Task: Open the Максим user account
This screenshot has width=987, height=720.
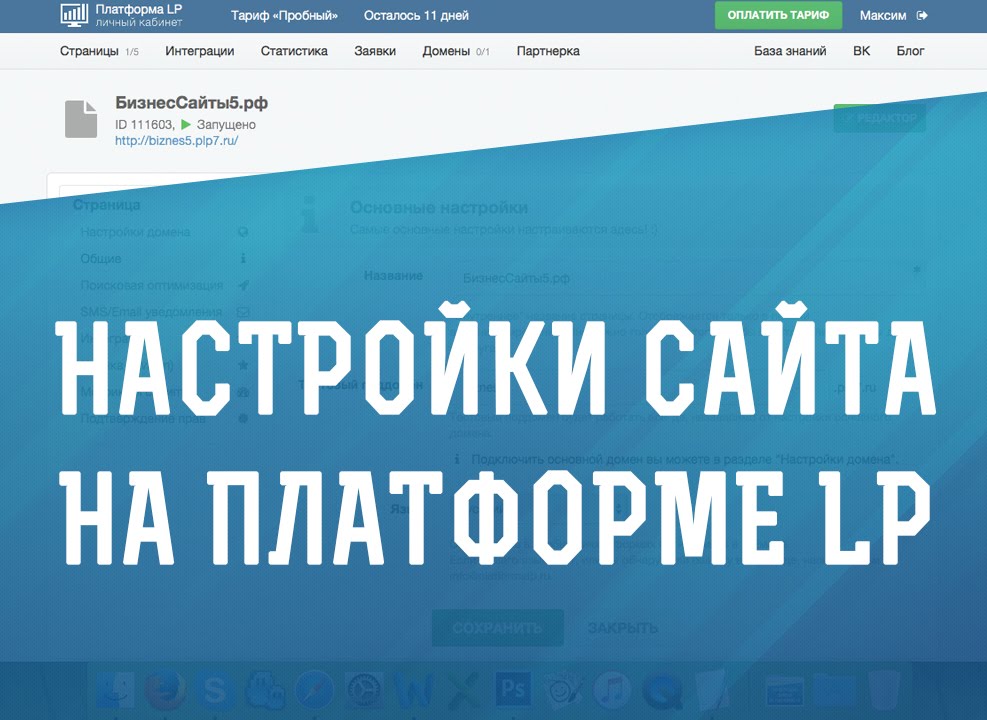Action: pos(883,15)
